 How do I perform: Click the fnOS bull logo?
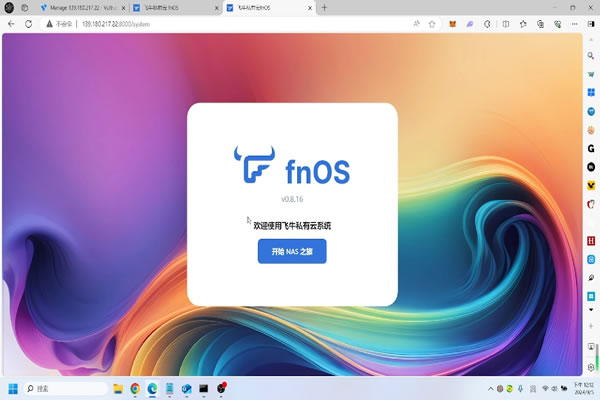point(254,166)
